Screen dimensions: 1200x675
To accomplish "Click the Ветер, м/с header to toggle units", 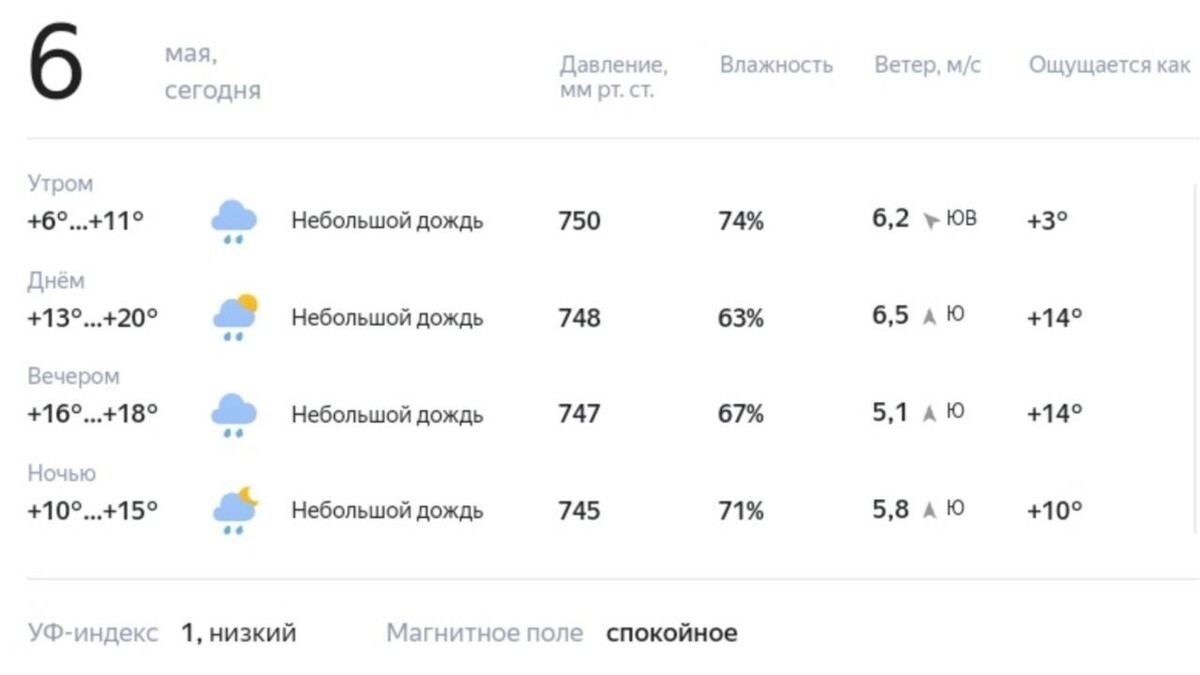I will click(926, 65).
